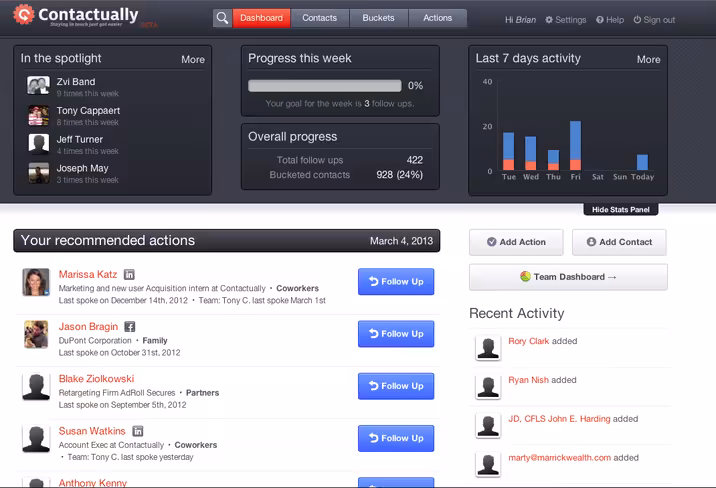Click Rory Clark's avatar in Recent Activity

pyautogui.click(x=488, y=348)
